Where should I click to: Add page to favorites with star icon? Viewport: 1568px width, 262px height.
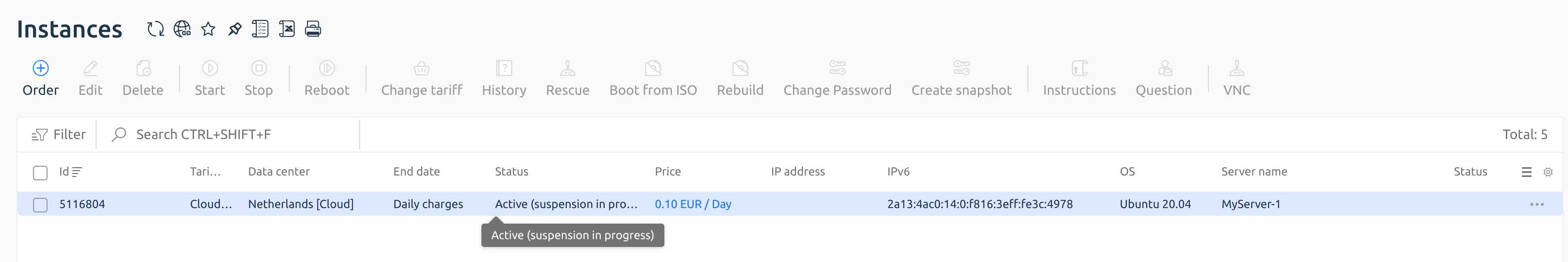pyautogui.click(x=208, y=29)
